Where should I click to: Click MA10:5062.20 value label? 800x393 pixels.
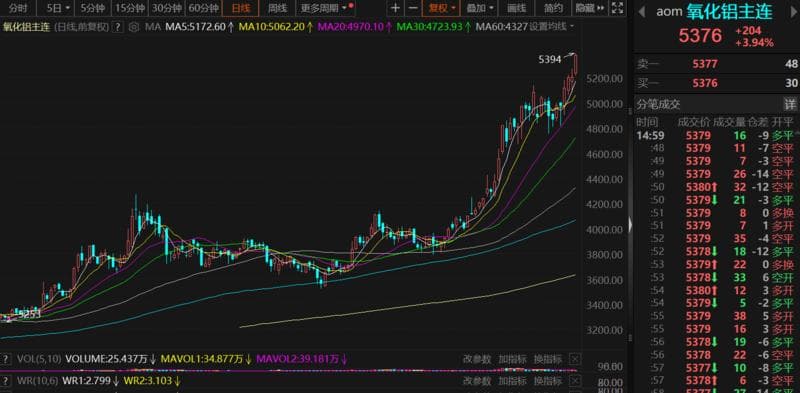point(271,27)
